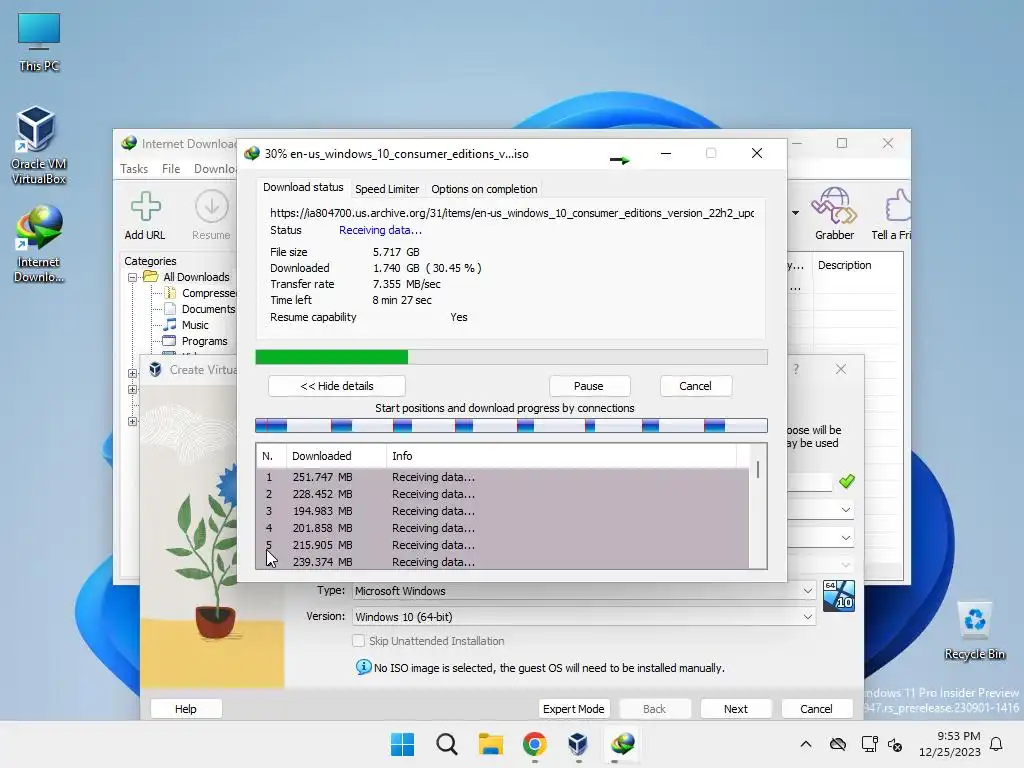Open This PC desktop icon
The height and width of the screenshot is (768, 1024).
(x=39, y=42)
